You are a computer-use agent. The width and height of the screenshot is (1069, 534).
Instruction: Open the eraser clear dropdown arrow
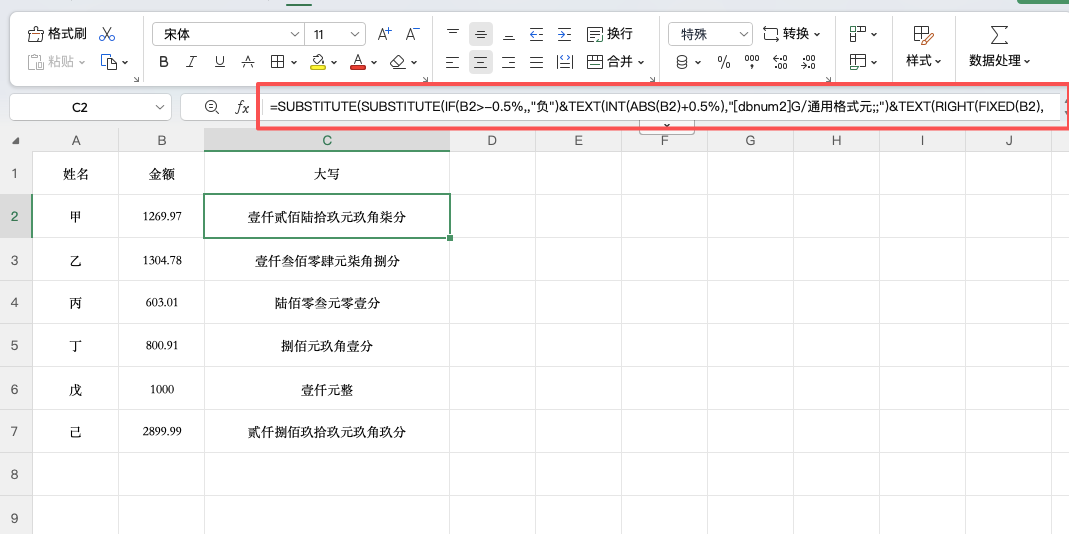pyautogui.click(x=415, y=63)
